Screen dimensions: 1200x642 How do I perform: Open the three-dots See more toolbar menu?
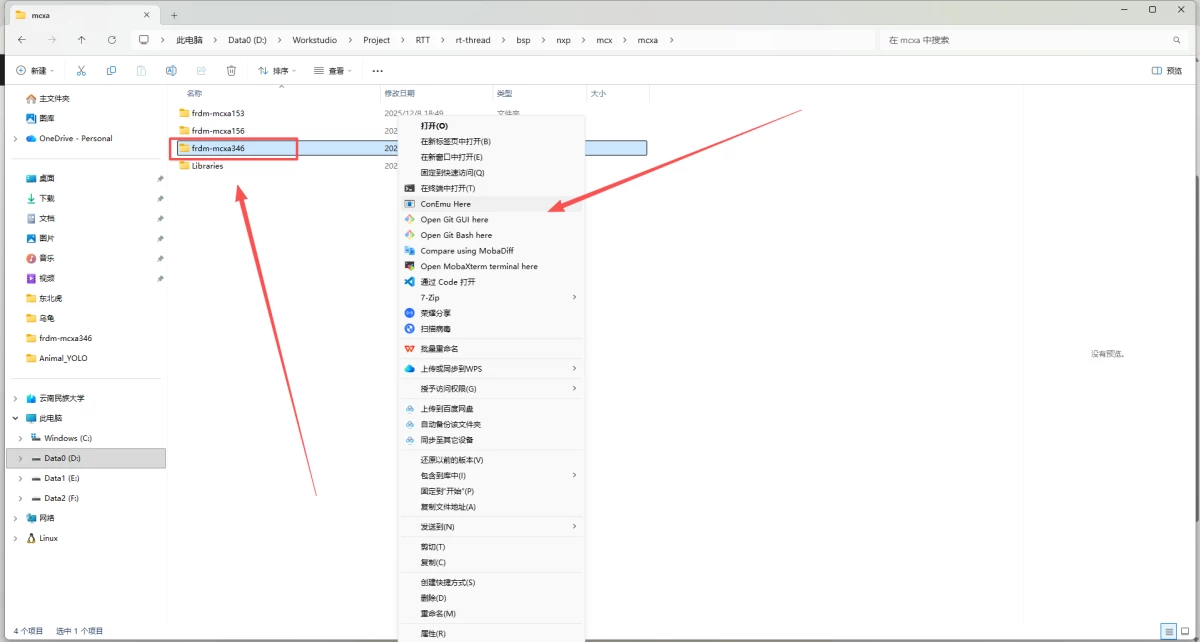click(377, 71)
